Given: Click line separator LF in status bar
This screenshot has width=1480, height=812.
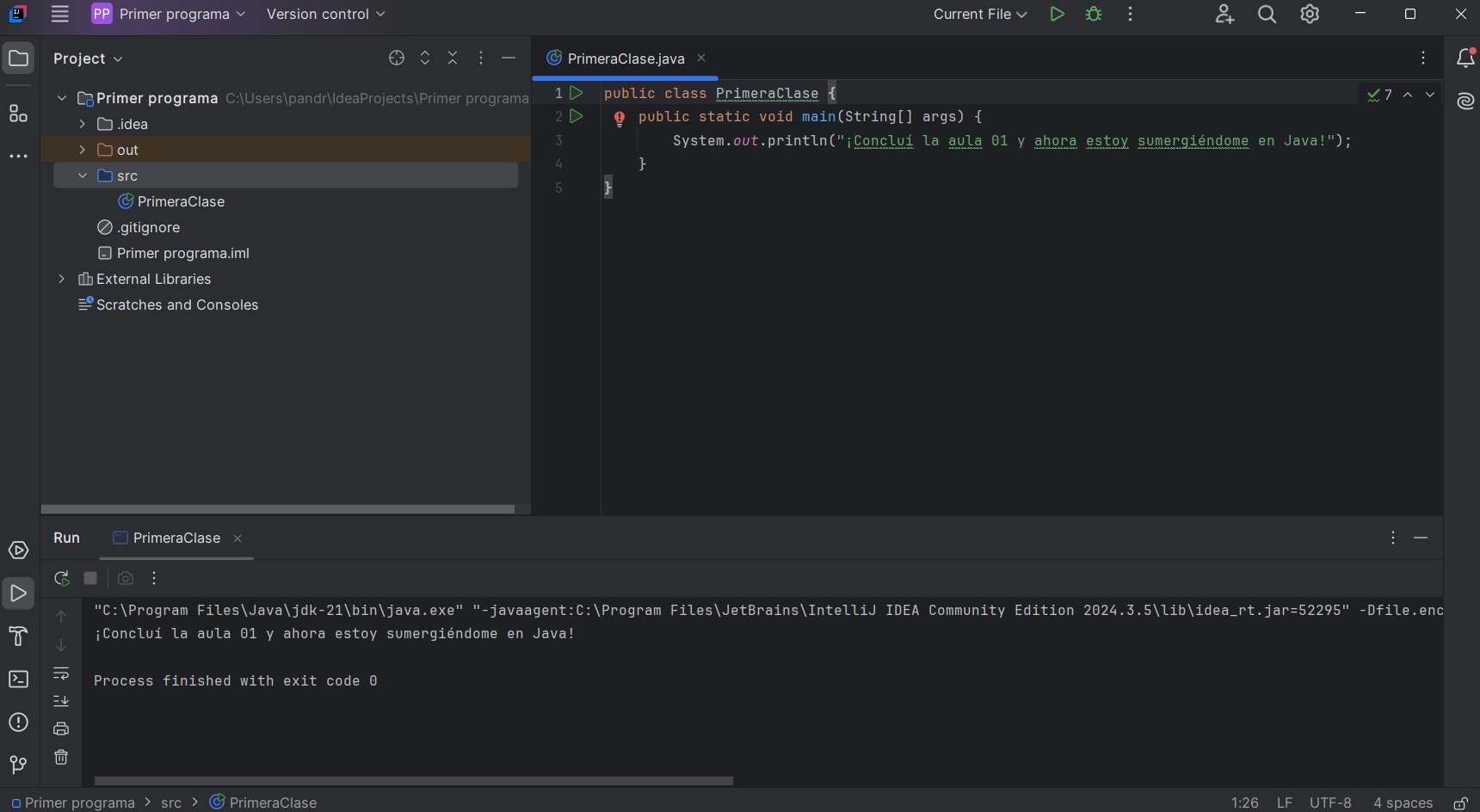Looking at the screenshot, I should 1285,803.
